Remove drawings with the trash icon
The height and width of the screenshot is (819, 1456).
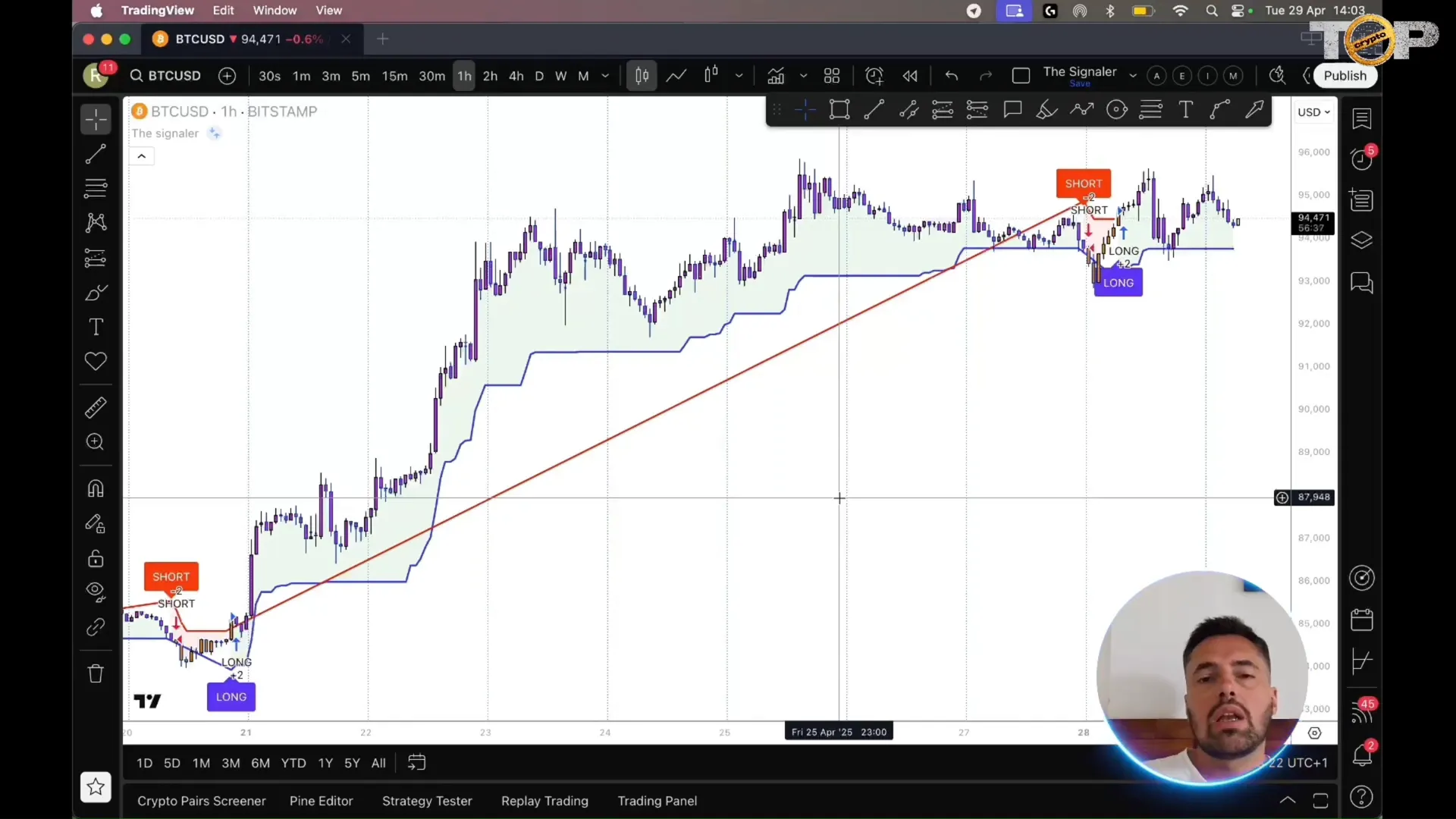(96, 673)
